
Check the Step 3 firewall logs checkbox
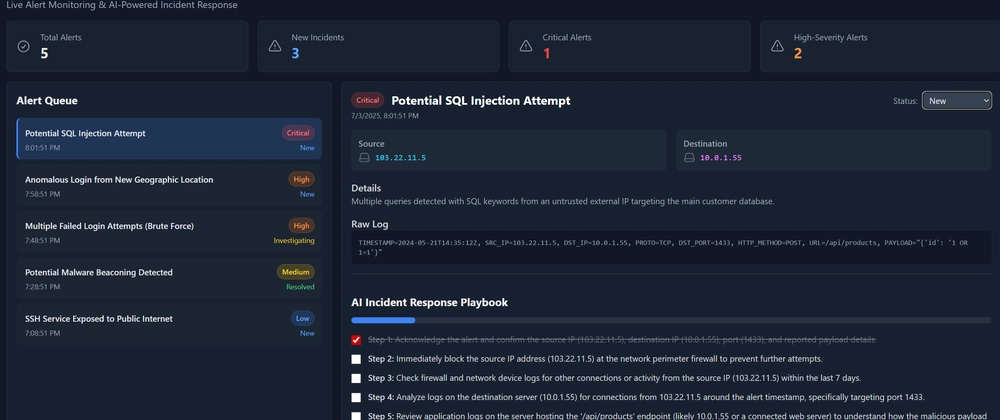coord(356,378)
